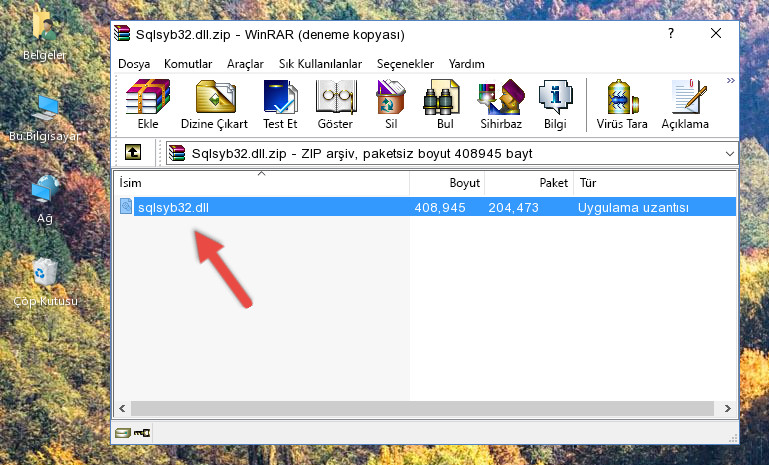Select the sqlsyb32.dll file entry
Image resolution: width=769 pixels, height=465 pixels.
click(425, 207)
